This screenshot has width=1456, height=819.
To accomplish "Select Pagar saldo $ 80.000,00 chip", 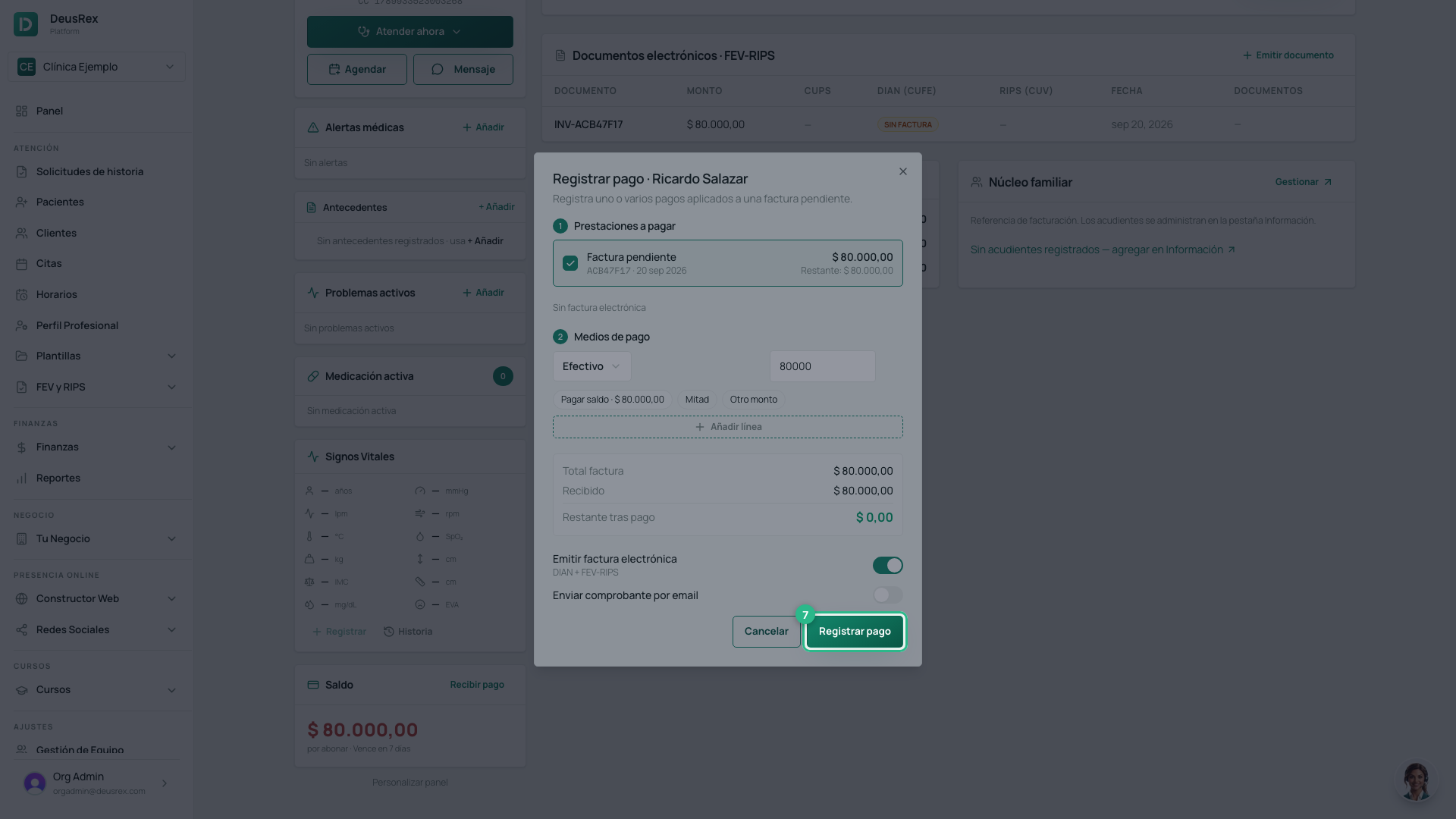I will click(612, 400).
